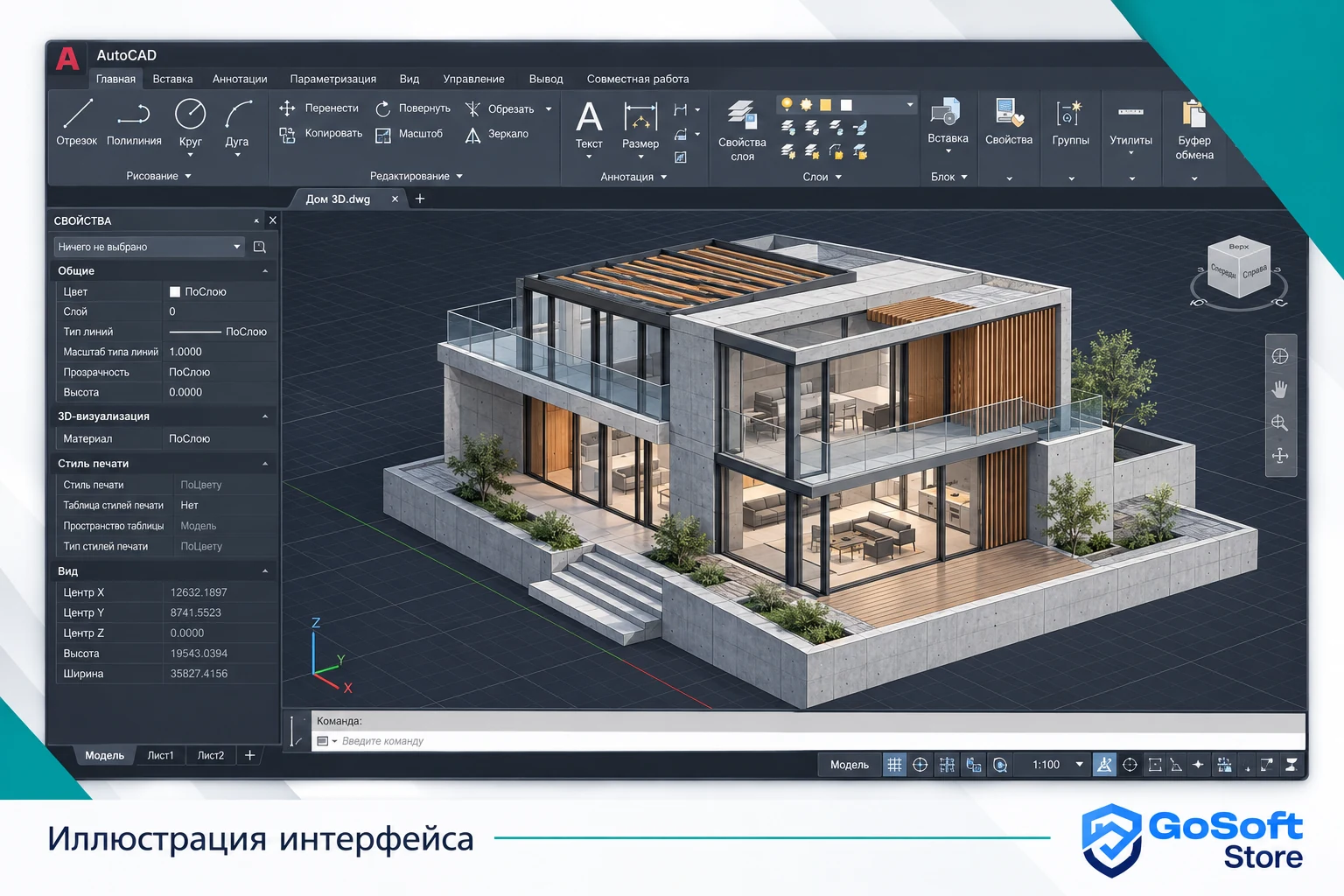
Task: Expand the Рисование panel dropdown
Action: coord(158,176)
